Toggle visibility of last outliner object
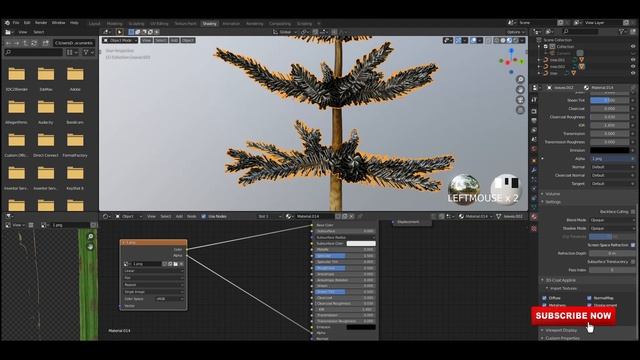This screenshot has width=640, height=360. click(x=633, y=73)
